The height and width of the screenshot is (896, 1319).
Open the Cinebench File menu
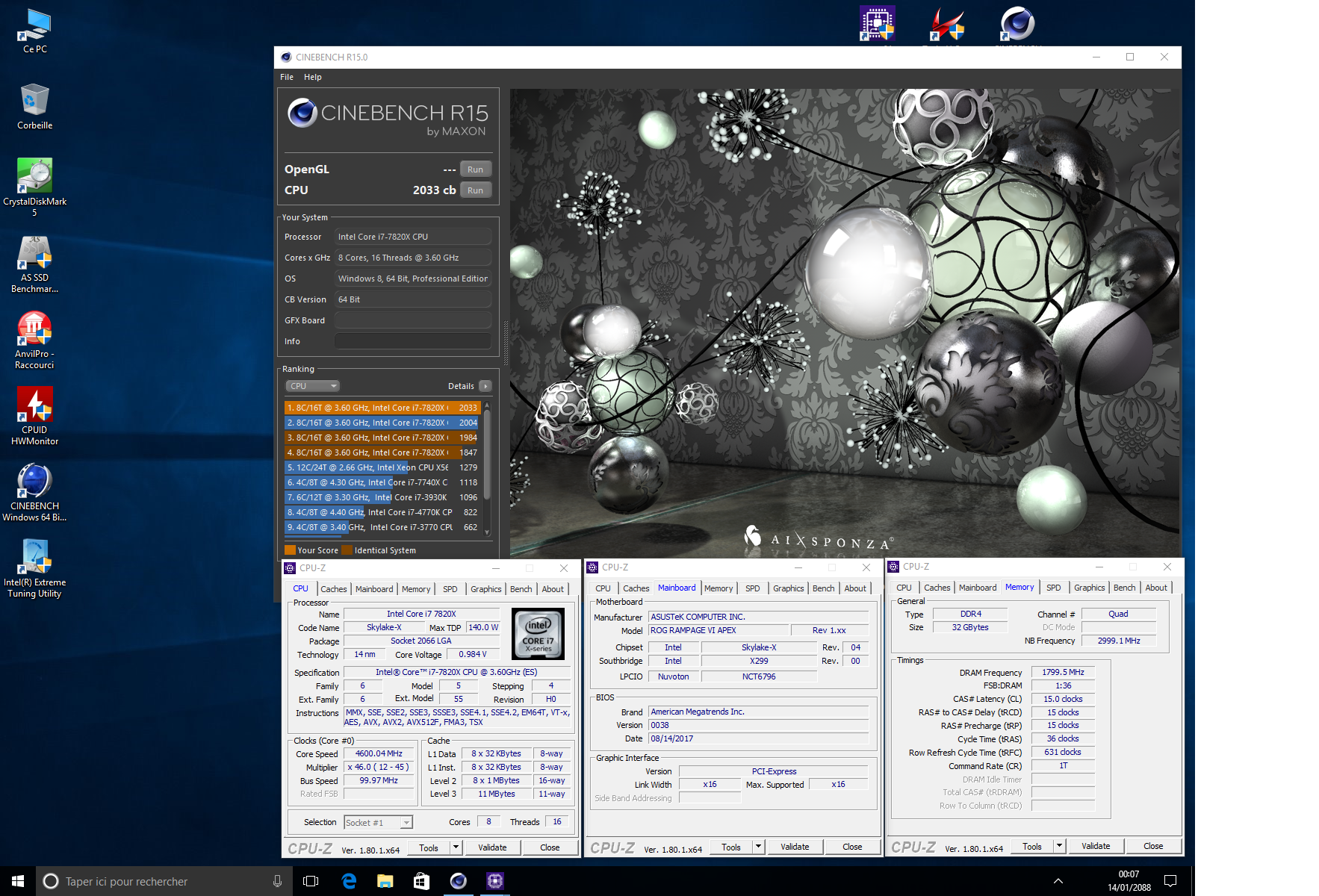tap(287, 77)
